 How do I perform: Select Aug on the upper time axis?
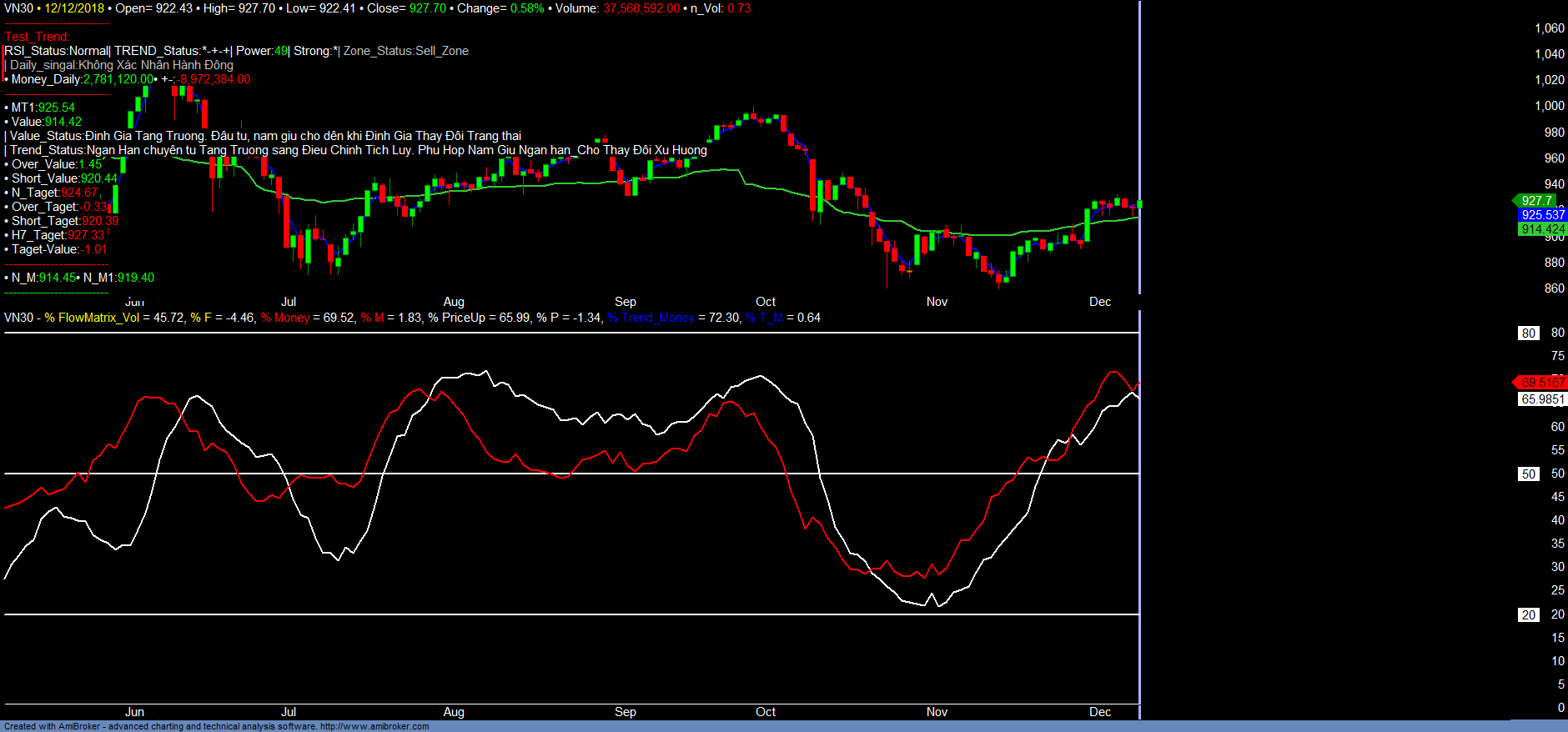(454, 302)
